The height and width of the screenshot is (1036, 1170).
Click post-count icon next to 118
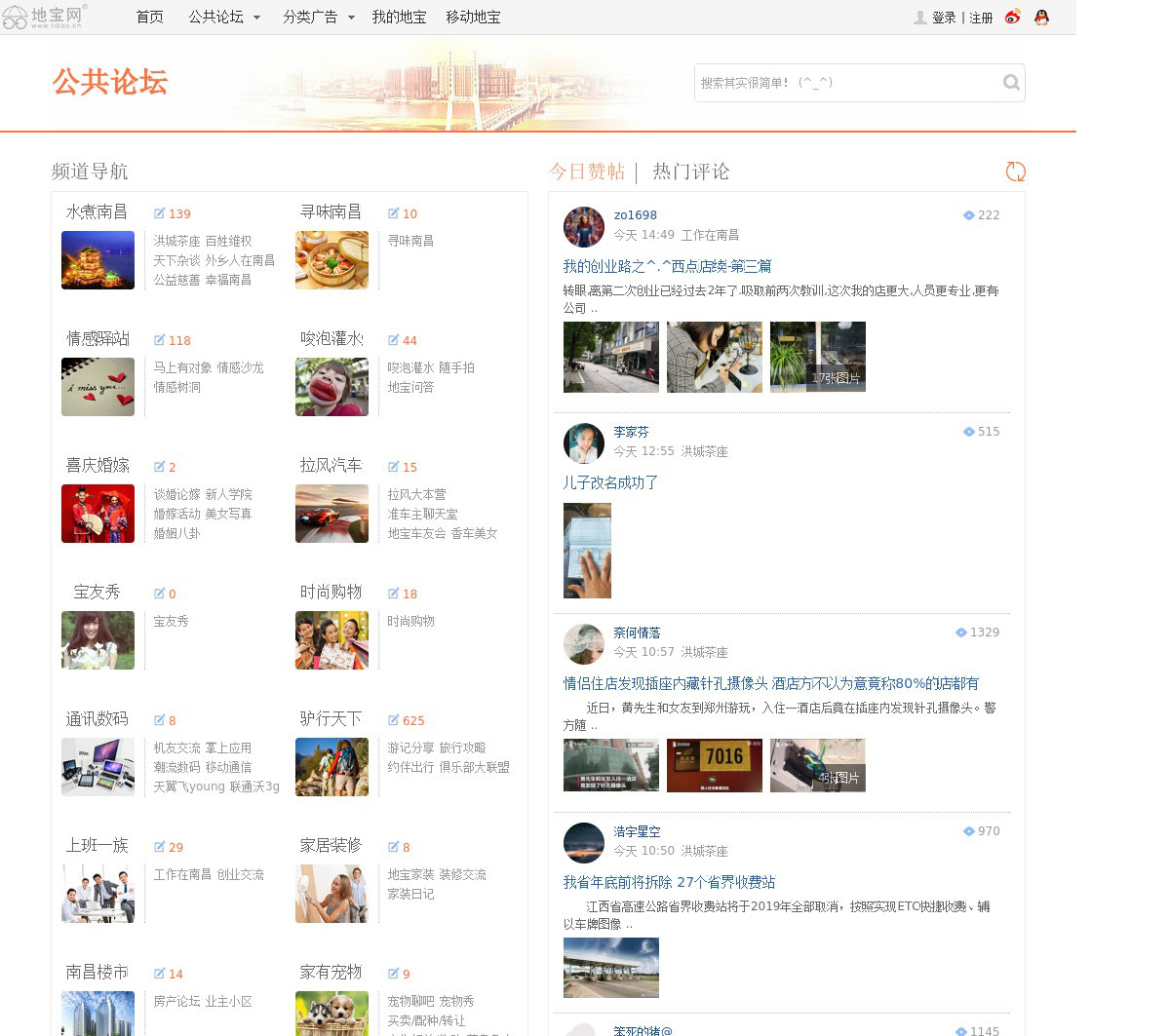tap(159, 340)
